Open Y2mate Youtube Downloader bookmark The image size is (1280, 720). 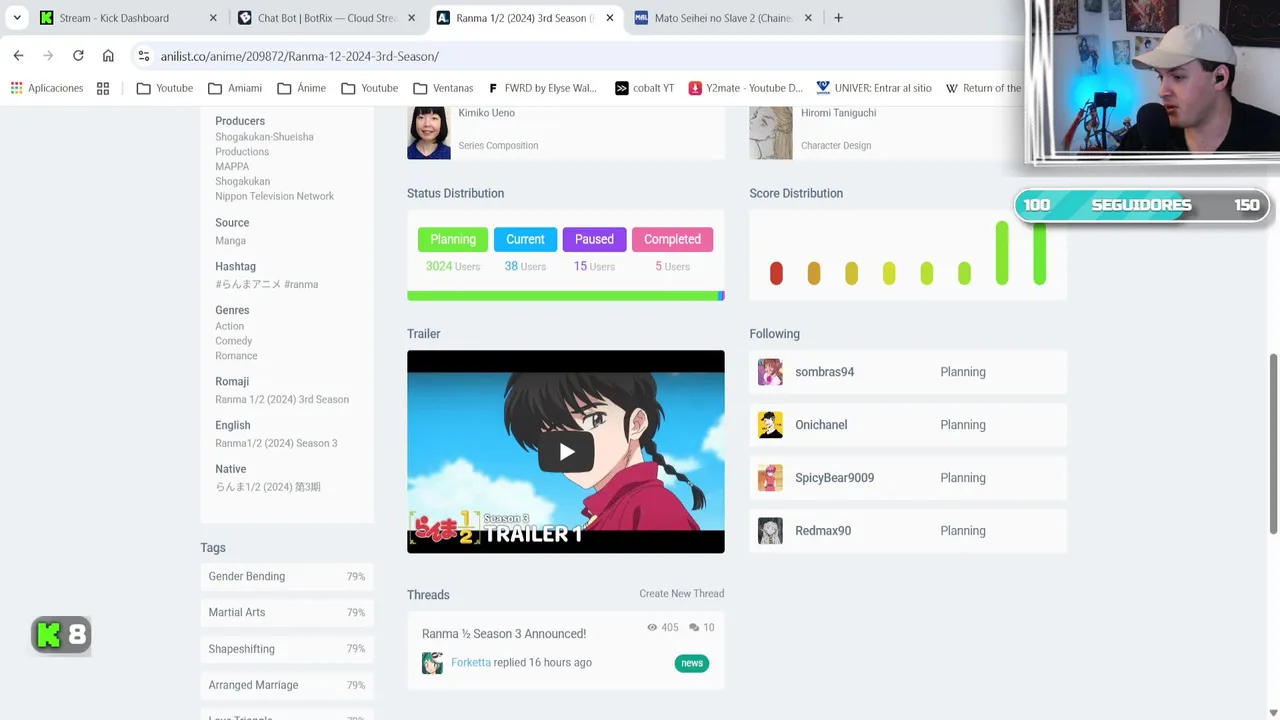coord(746,88)
